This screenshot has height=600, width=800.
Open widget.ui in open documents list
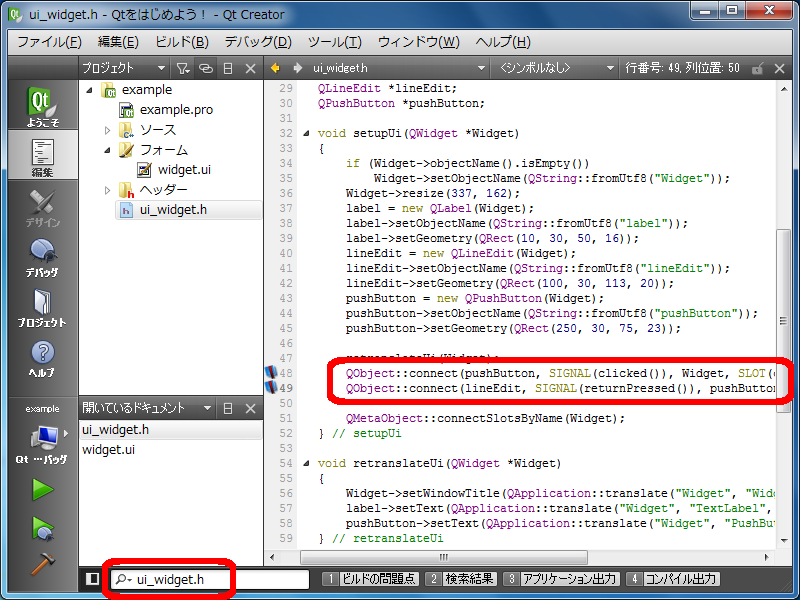tap(108, 450)
